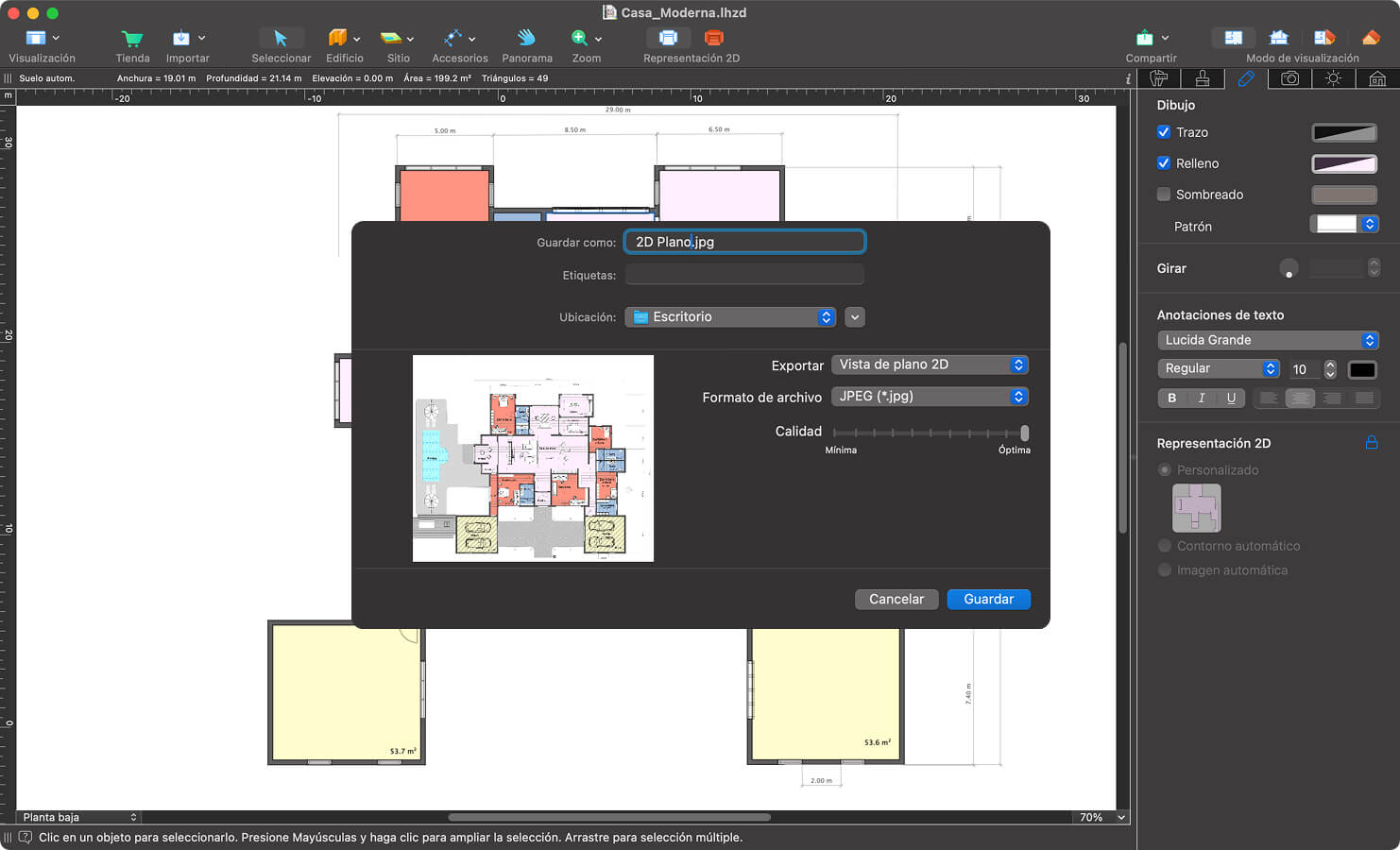Click the Personalizado 2D representation thumbnail
Image resolution: width=1400 pixels, height=850 pixels.
1196,508
